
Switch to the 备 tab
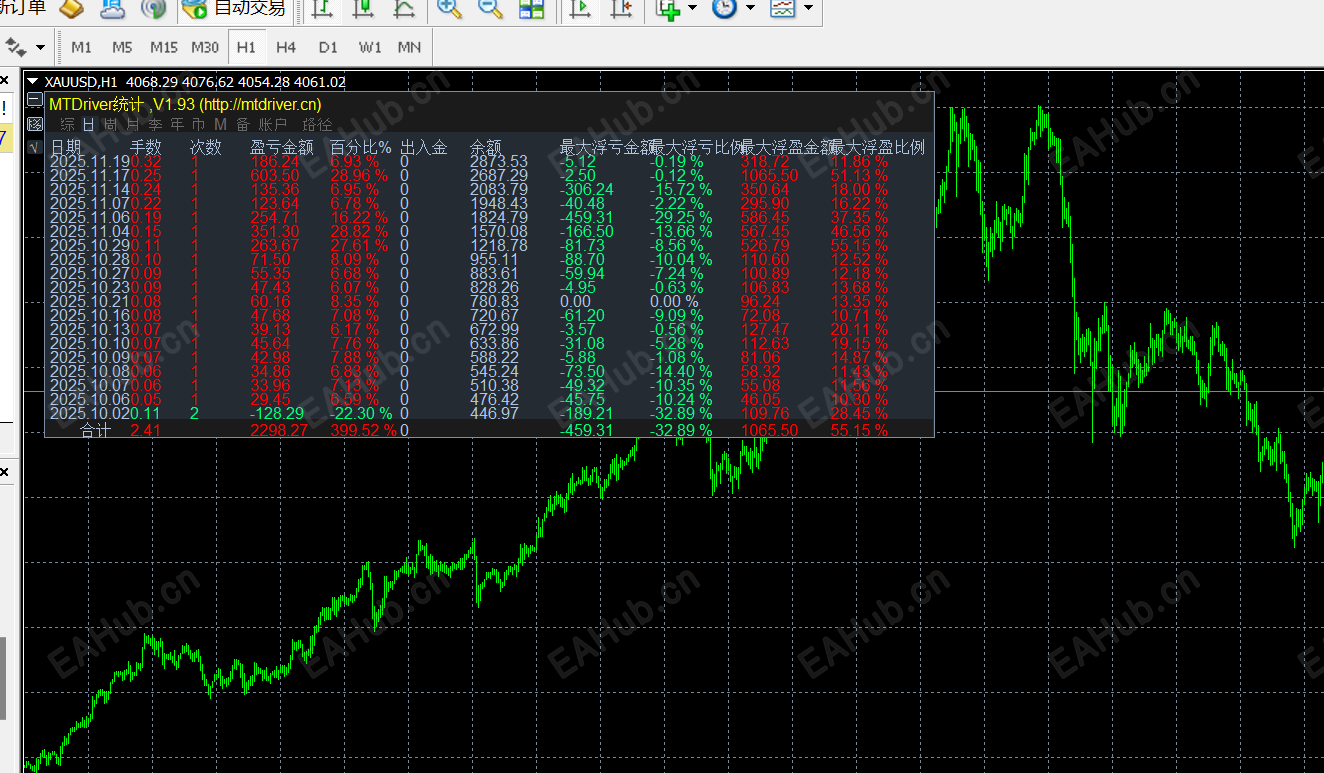(x=243, y=125)
